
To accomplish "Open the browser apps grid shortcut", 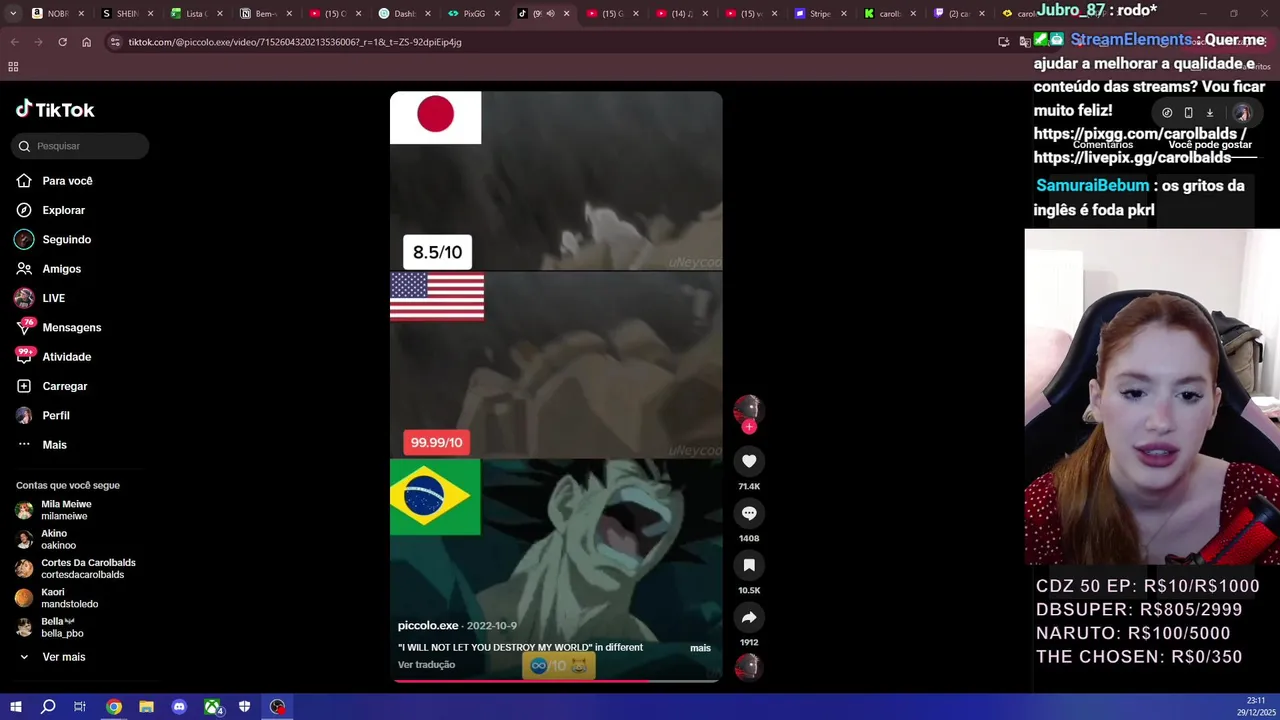I will pos(13,67).
